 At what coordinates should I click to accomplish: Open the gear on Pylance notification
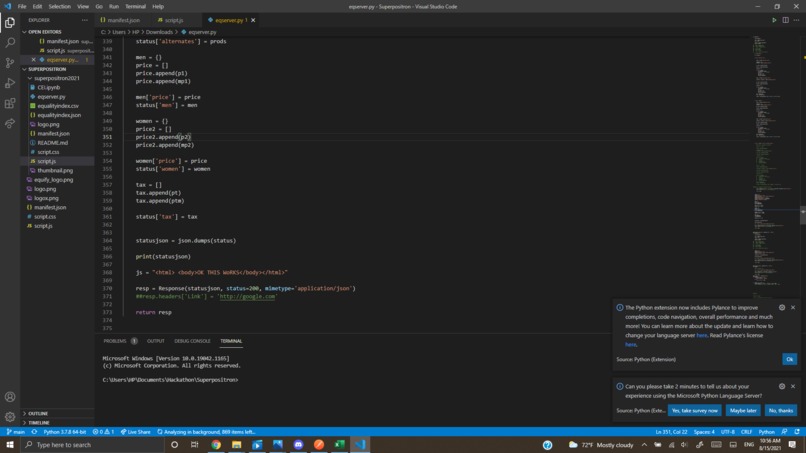(x=782, y=307)
